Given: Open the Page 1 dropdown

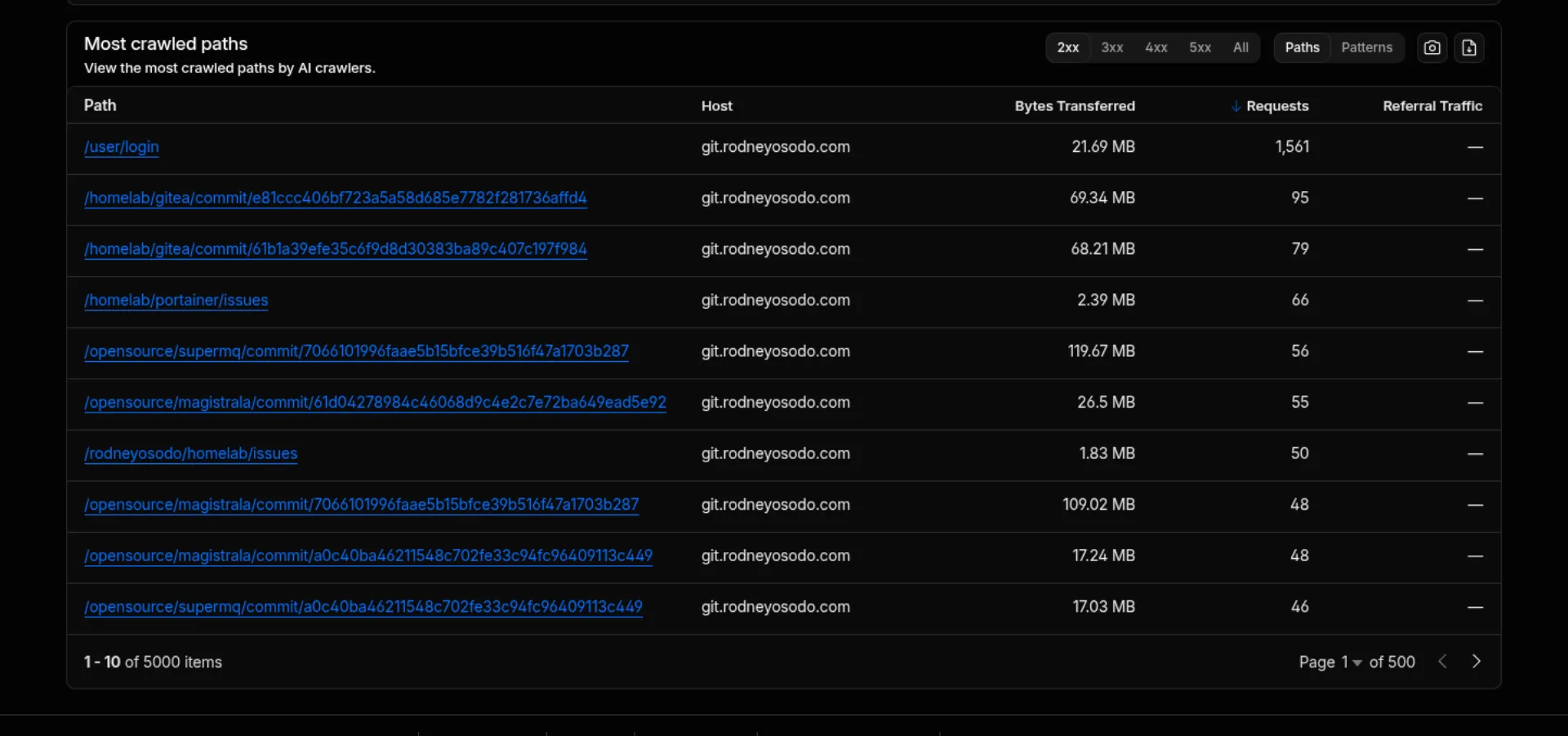Looking at the screenshot, I should (x=1352, y=662).
